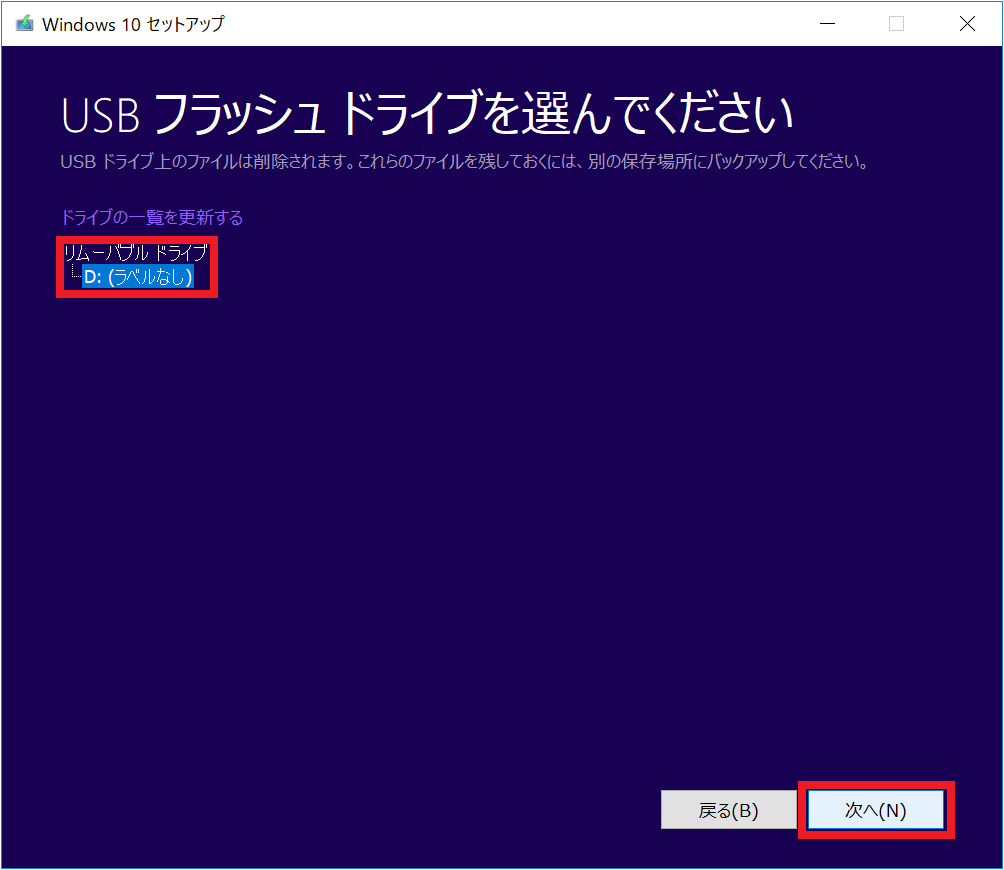Click empty title bar area right of title

[x=500, y=24]
